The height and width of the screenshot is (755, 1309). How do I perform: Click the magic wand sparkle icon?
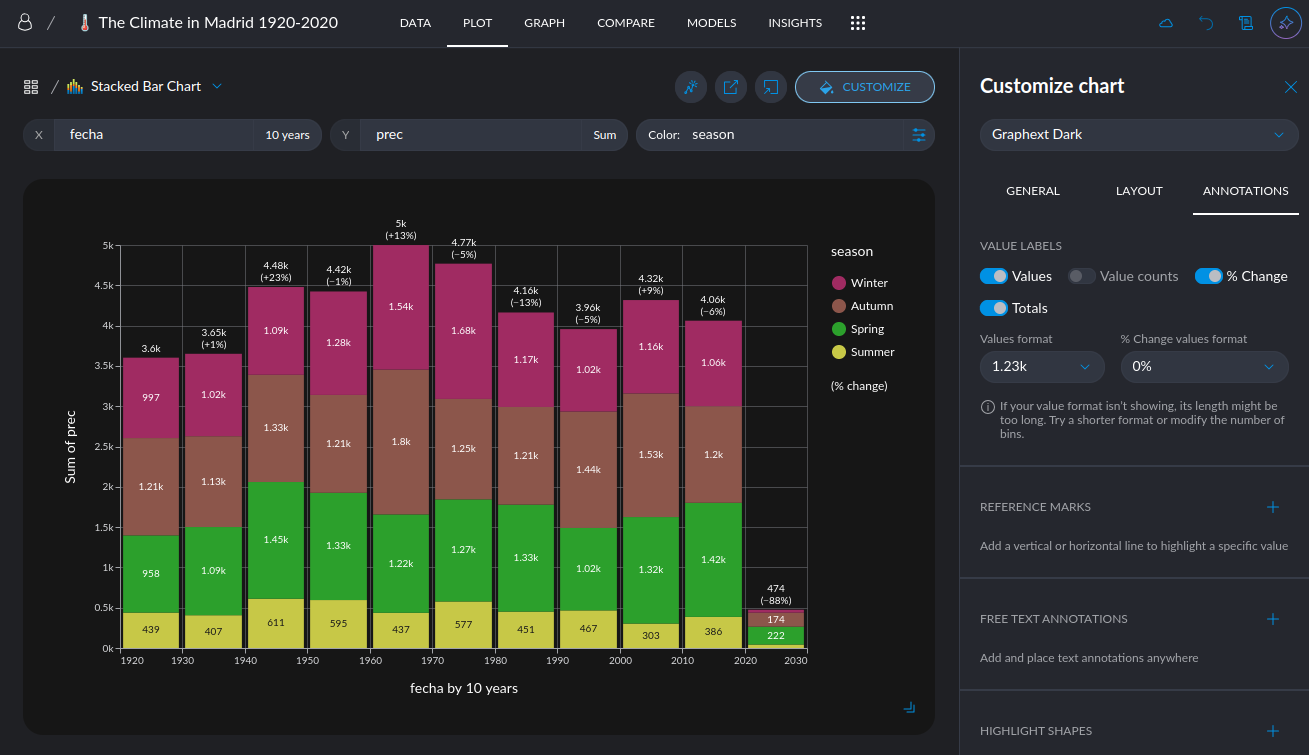691,87
